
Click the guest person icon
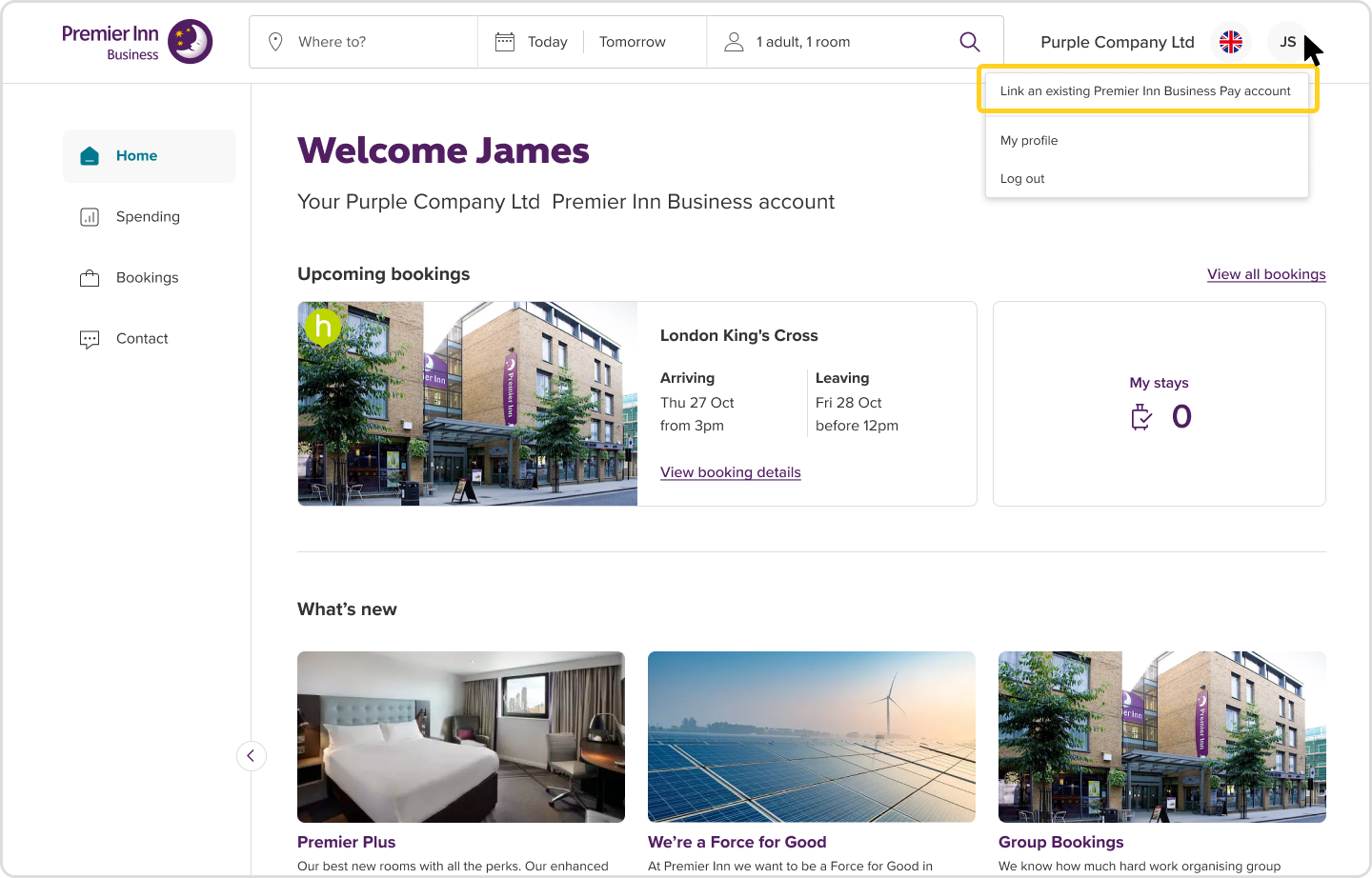pos(734,42)
